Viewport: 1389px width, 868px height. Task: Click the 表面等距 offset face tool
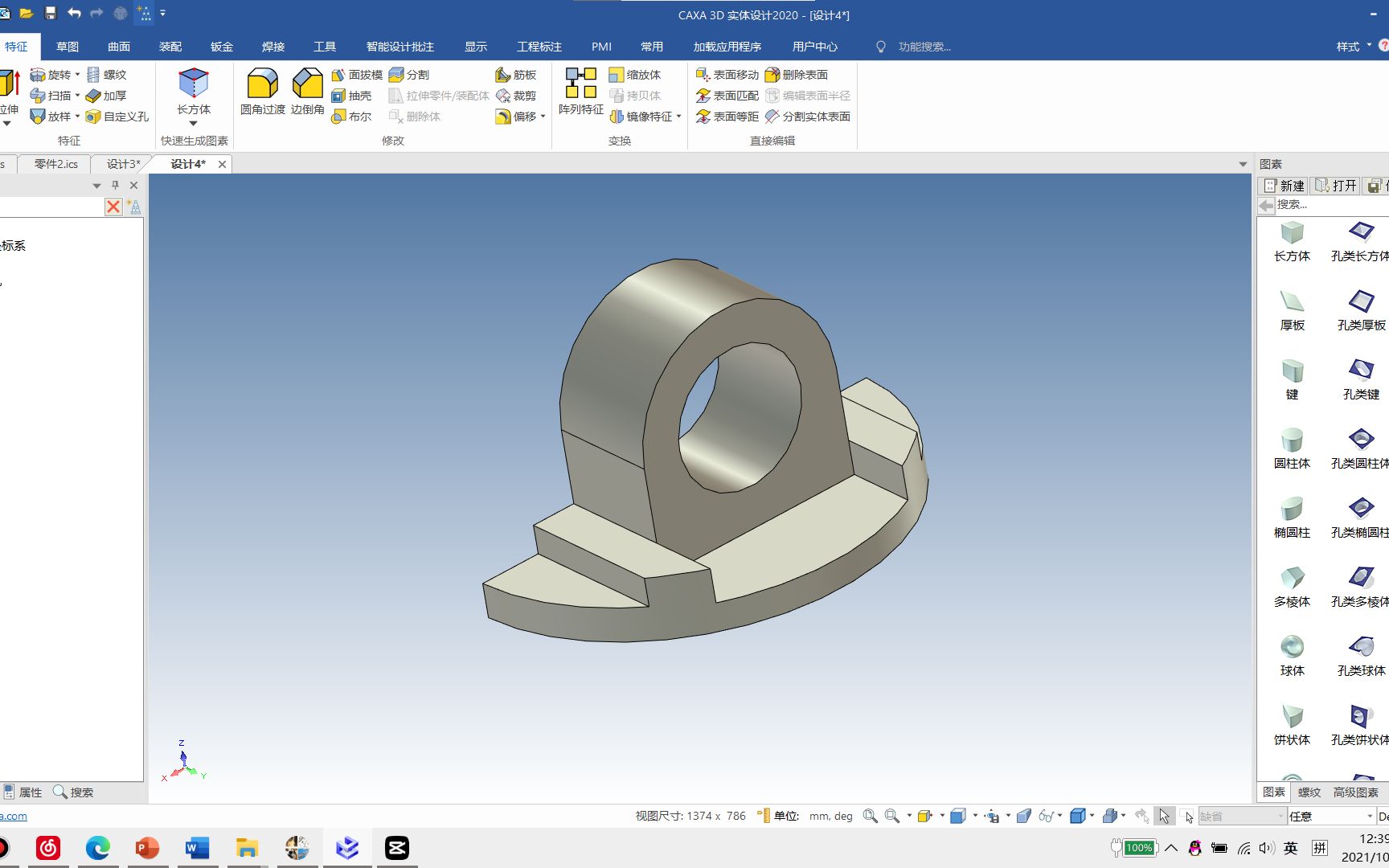(x=727, y=117)
